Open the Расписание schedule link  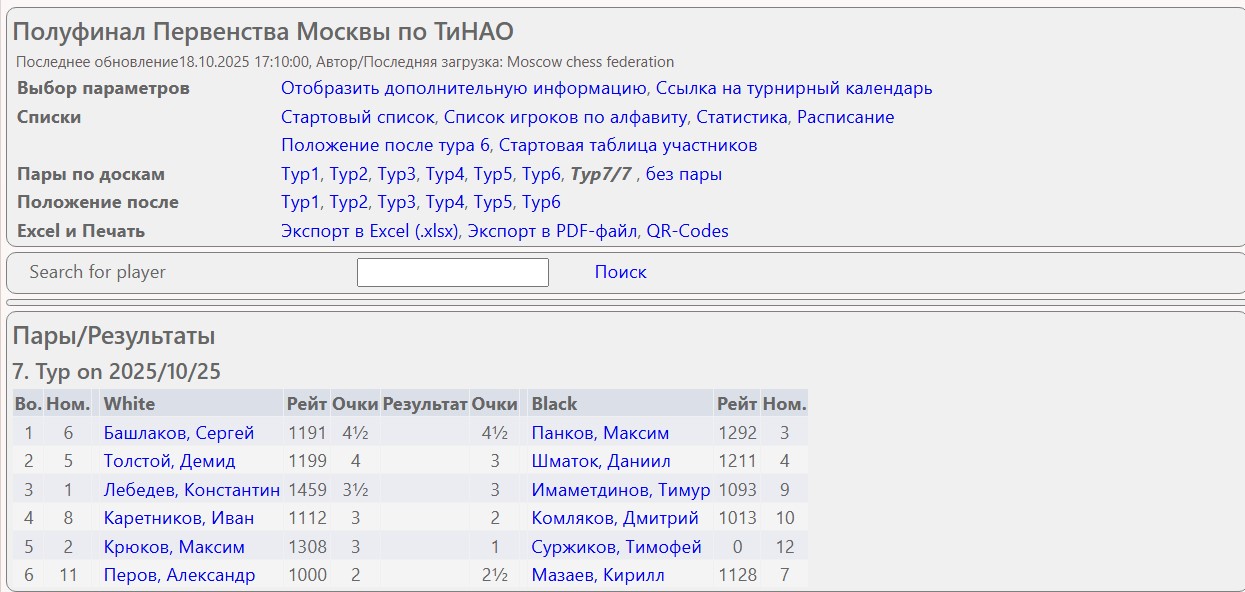pos(845,117)
